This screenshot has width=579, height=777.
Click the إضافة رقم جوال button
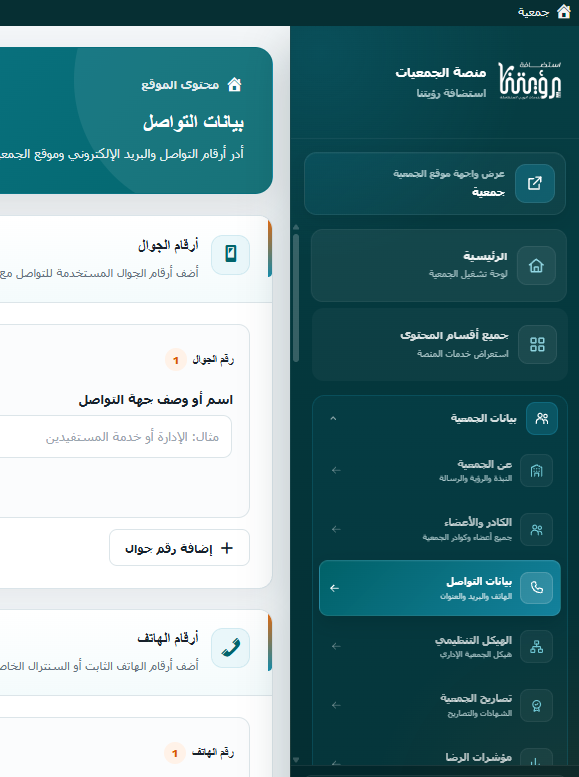179,548
